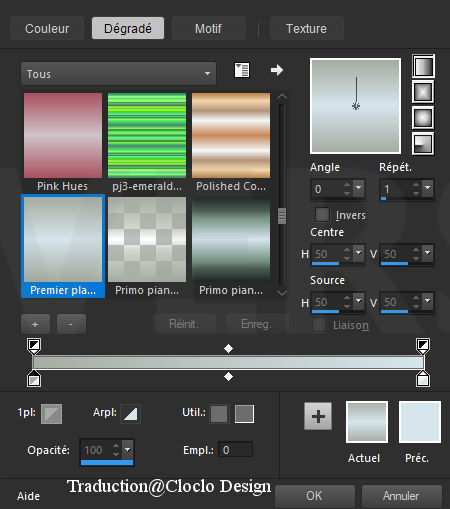Toggle the Liaison checkbox
The image size is (450, 509).
pyautogui.click(x=319, y=325)
